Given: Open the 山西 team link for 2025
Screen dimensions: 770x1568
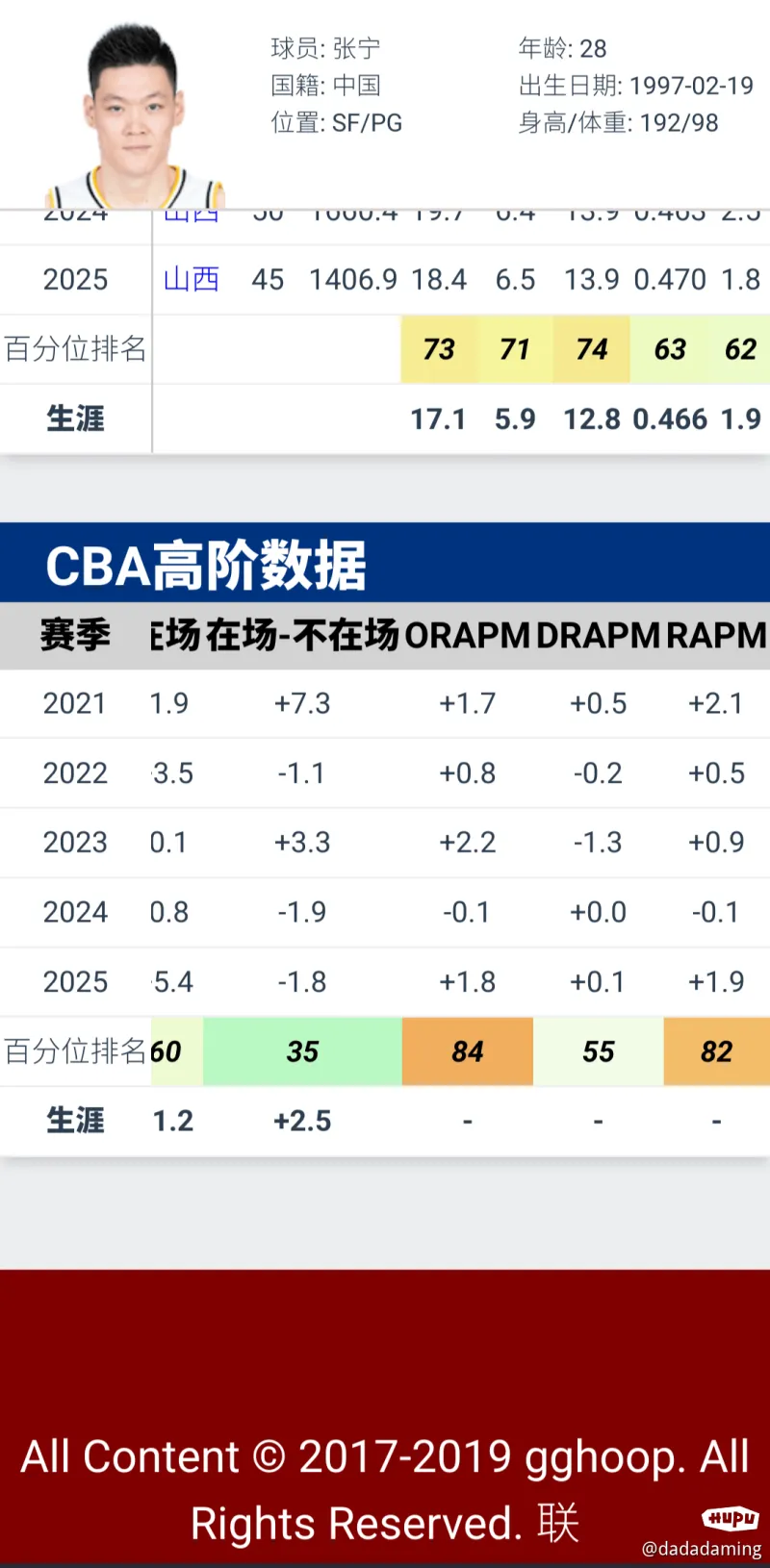Looking at the screenshot, I should (192, 280).
